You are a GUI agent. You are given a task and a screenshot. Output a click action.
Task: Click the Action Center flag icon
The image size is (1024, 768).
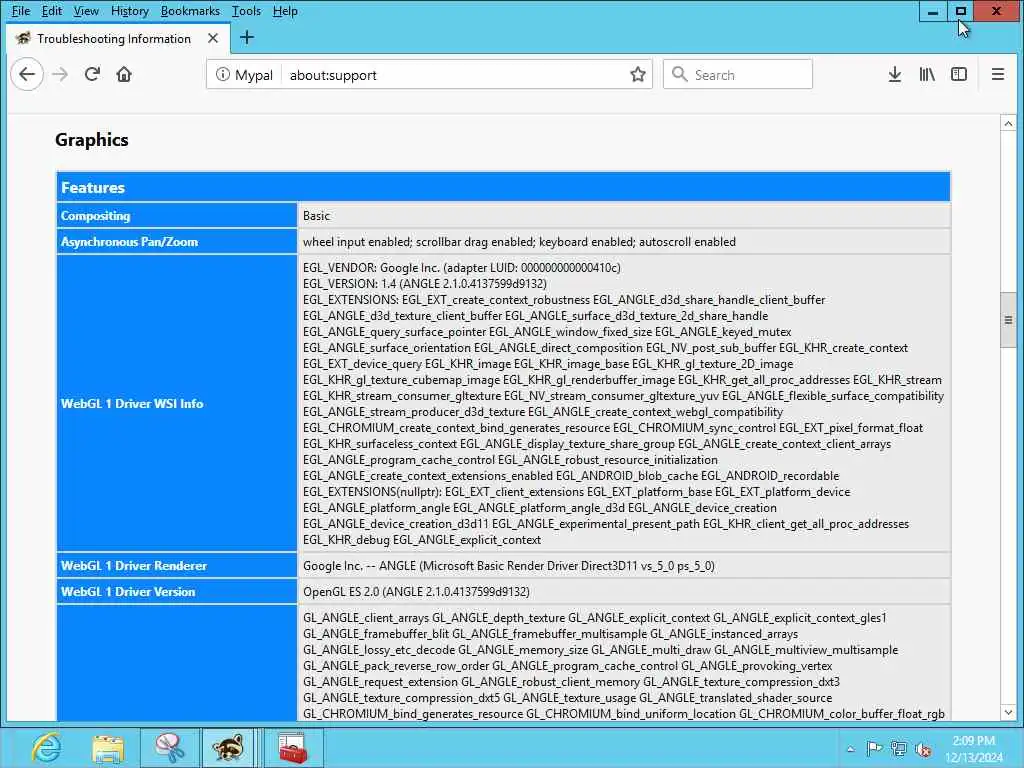coord(874,748)
